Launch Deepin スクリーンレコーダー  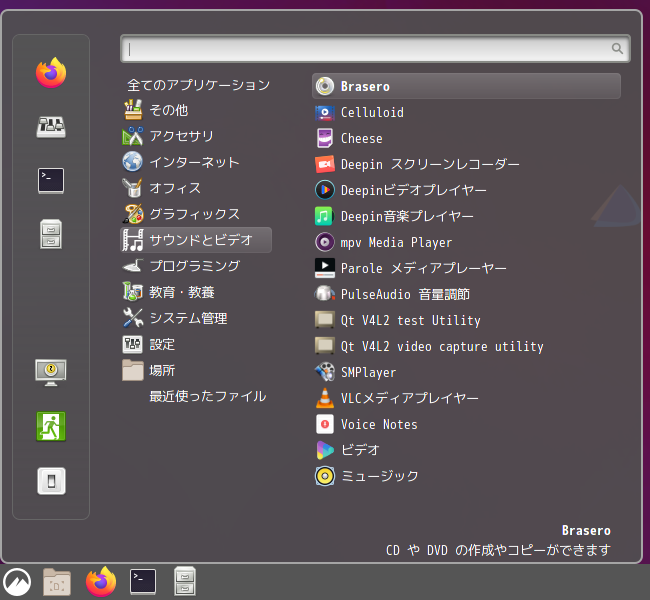tap(466, 164)
